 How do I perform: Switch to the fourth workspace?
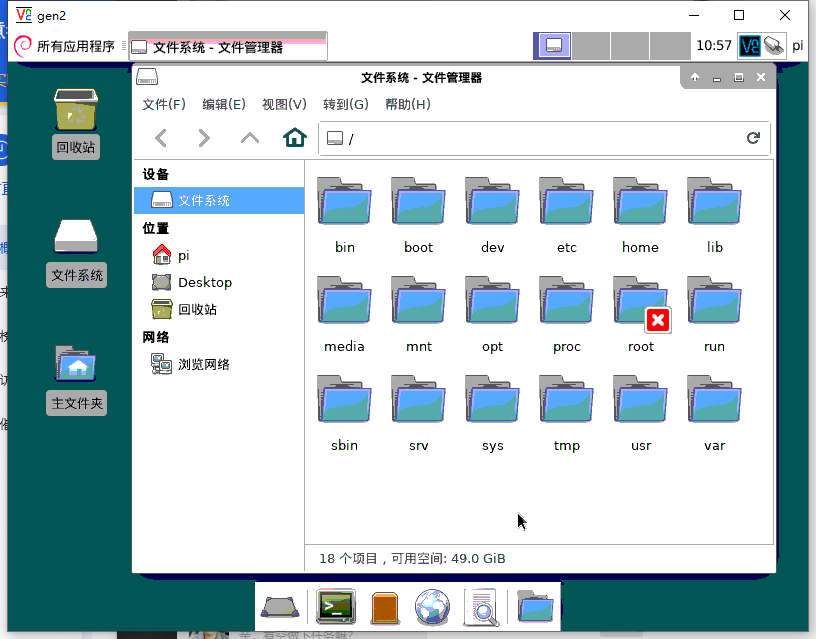(x=670, y=46)
